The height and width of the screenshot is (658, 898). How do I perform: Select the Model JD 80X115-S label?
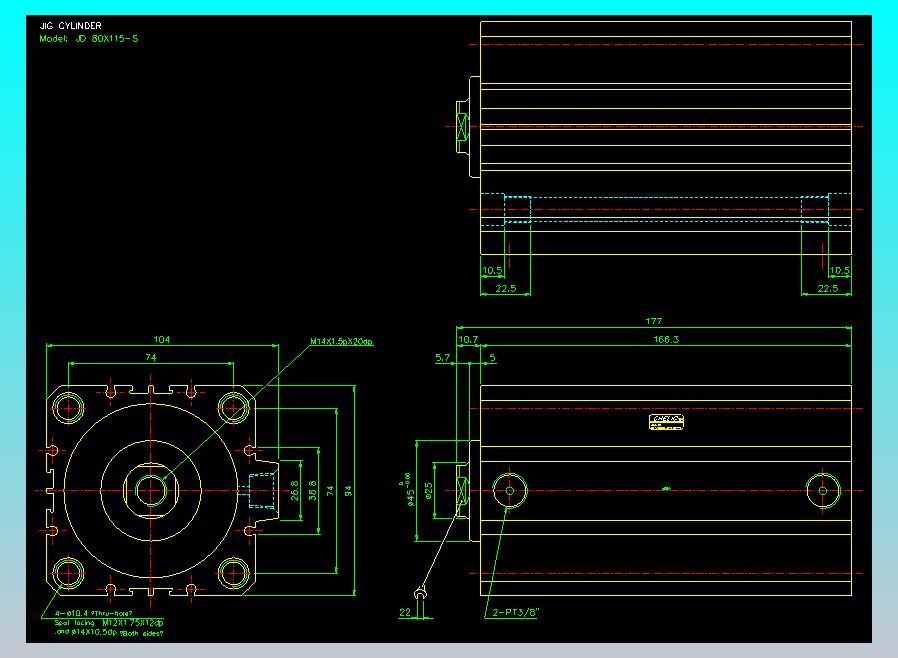click(88, 39)
